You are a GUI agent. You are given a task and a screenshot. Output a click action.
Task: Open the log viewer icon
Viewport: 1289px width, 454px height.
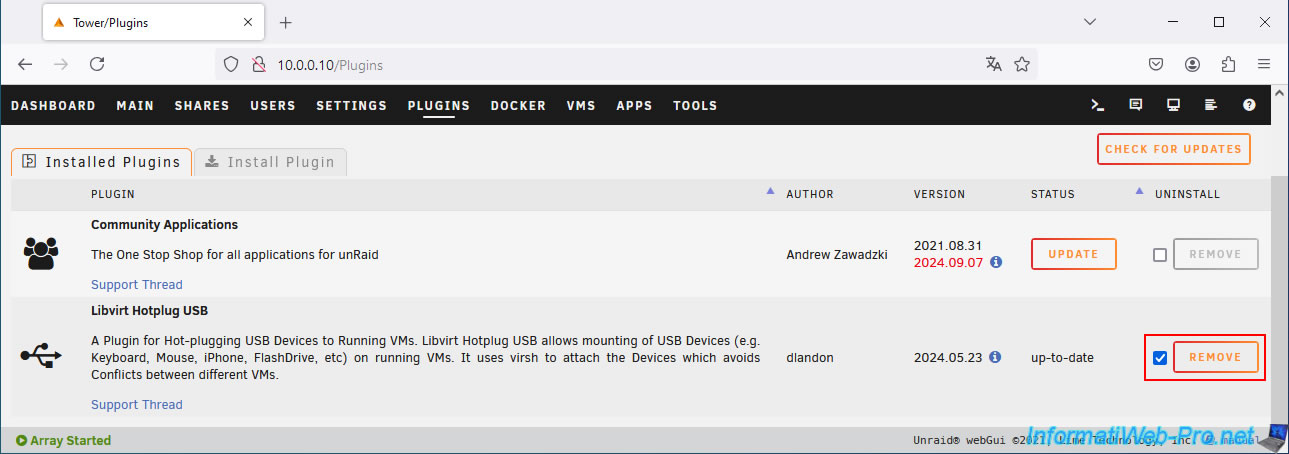(x=1211, y=105)
